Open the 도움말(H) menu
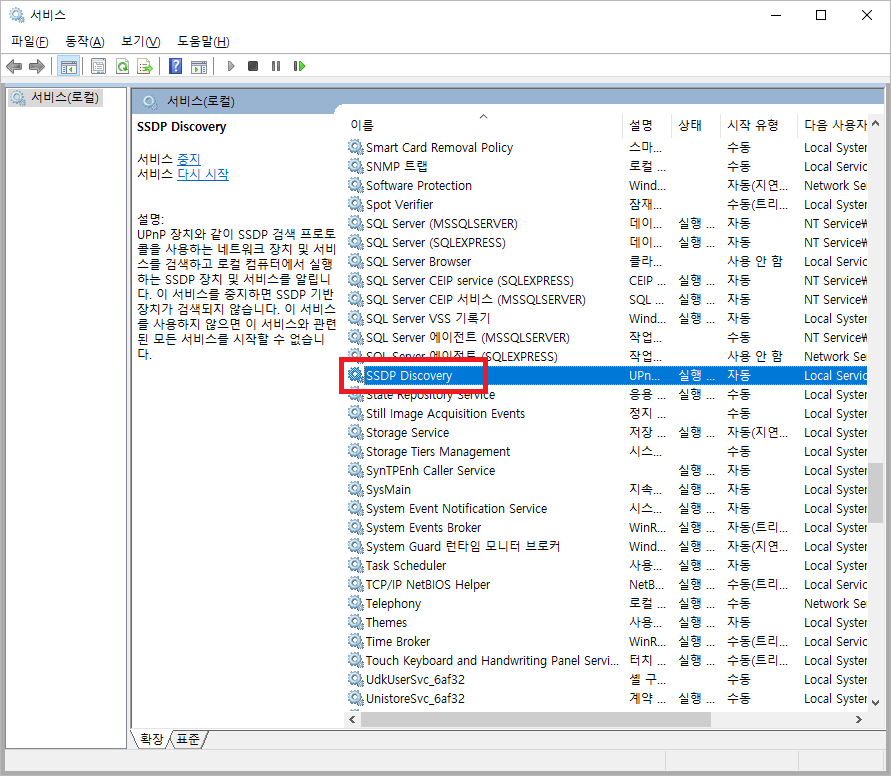 203,41
